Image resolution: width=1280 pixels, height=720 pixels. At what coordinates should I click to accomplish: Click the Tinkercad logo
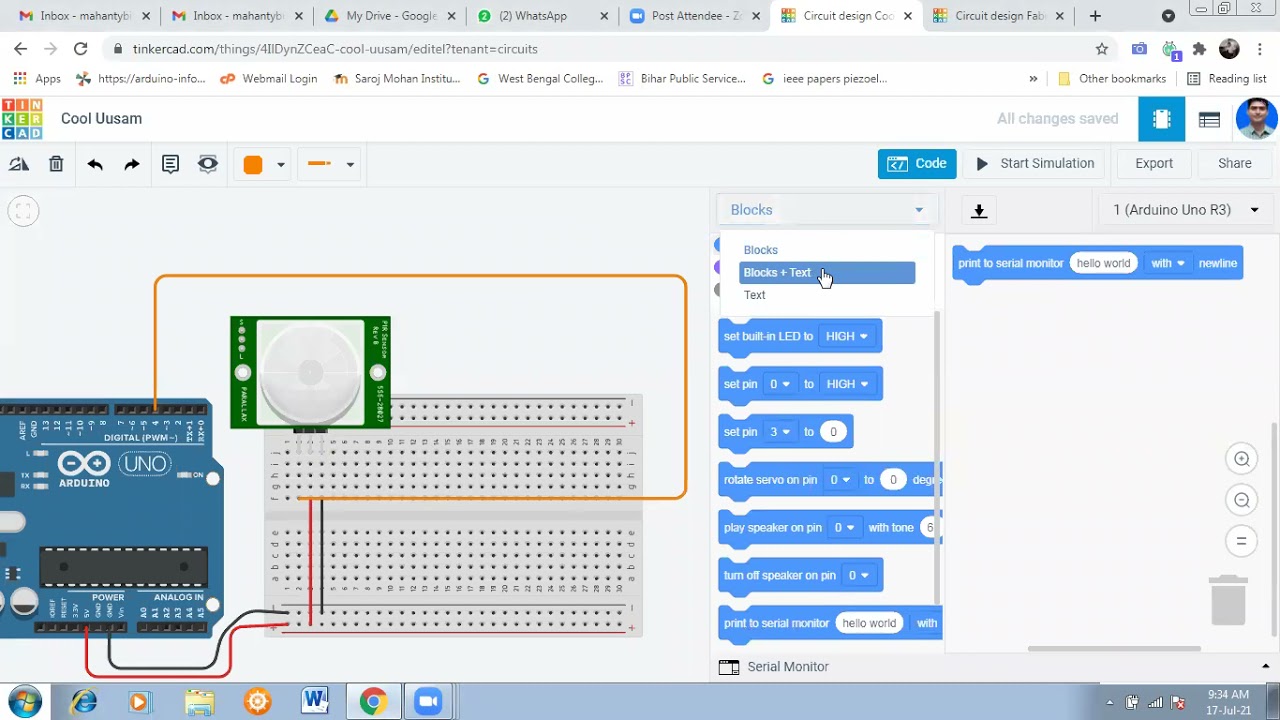pos(22,119)
